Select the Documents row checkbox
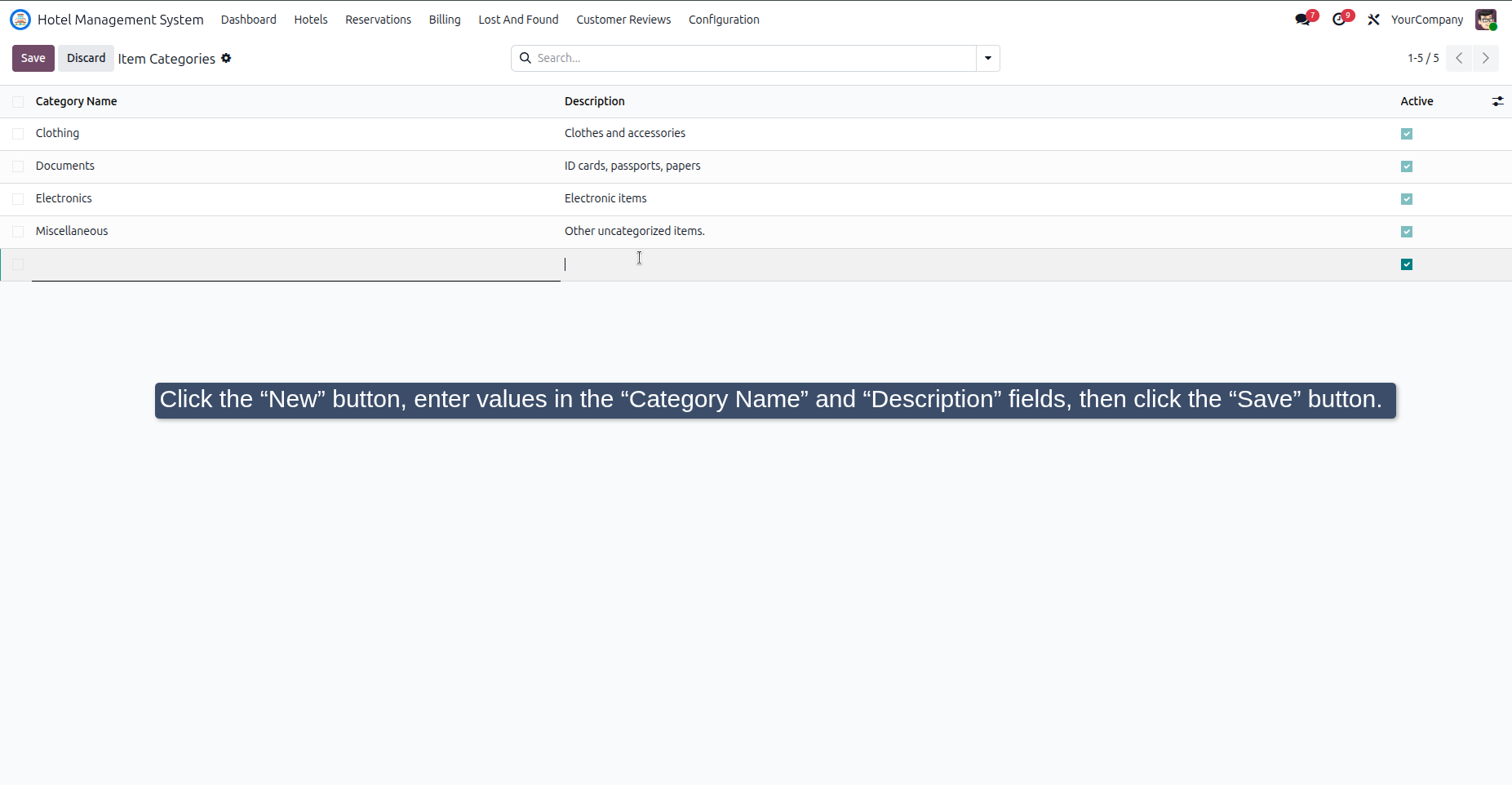1512x785 pixels. click(18, 166)
